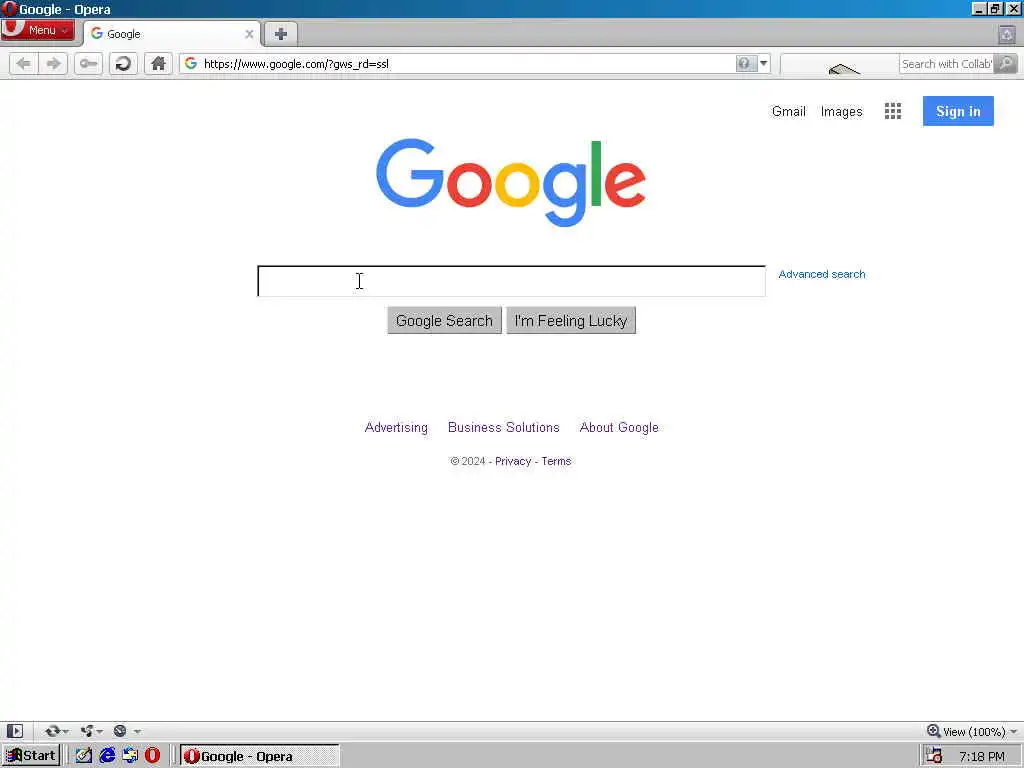The image size is (1024, 768).
Task: Open Images link
Action: coord(841,112)
